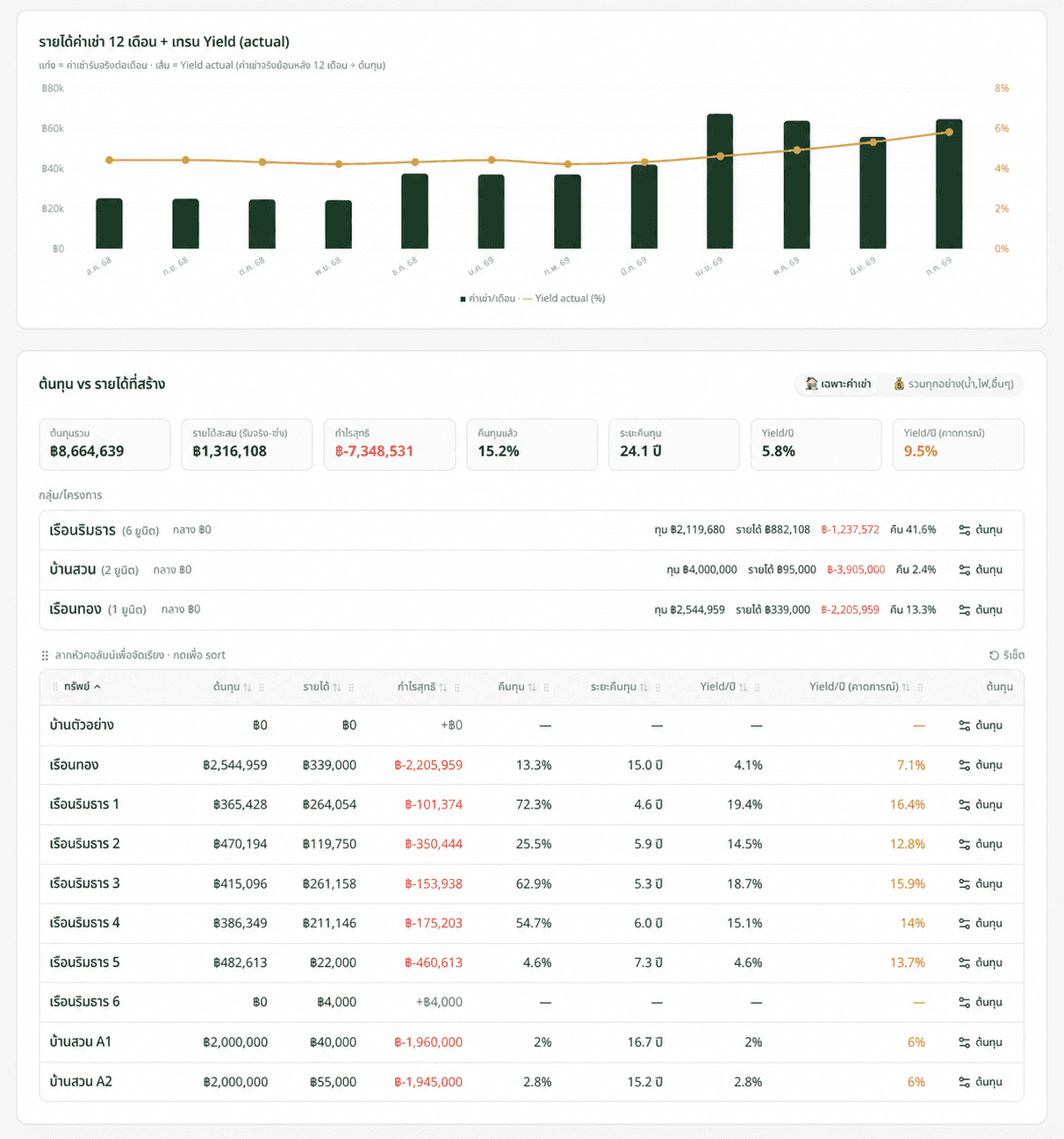The image size is (1064, 1139).
Task: Click the tallest bar for เม.ย. 69
Action: coord(720,181)
